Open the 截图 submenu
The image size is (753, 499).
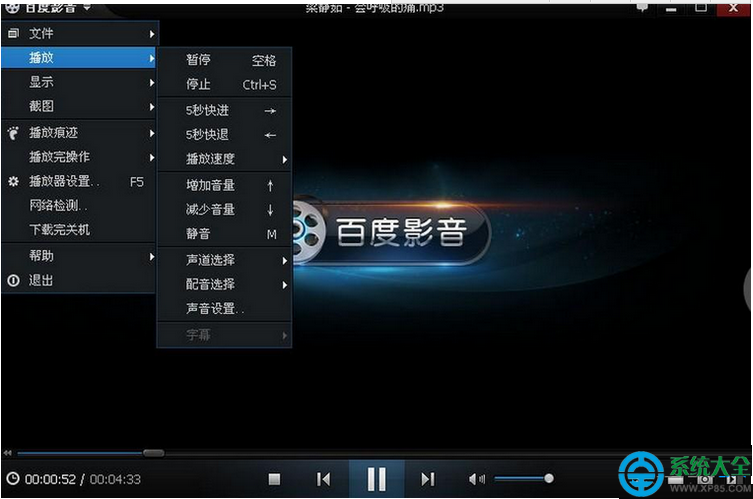79,106
